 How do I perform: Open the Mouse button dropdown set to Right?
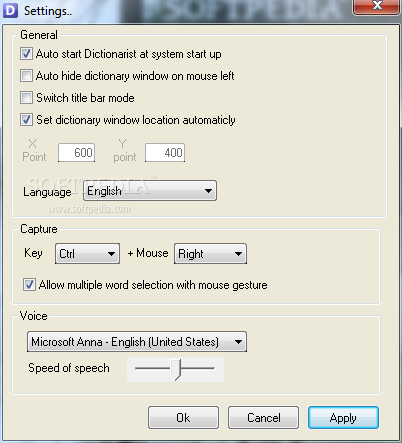(210, 254)
